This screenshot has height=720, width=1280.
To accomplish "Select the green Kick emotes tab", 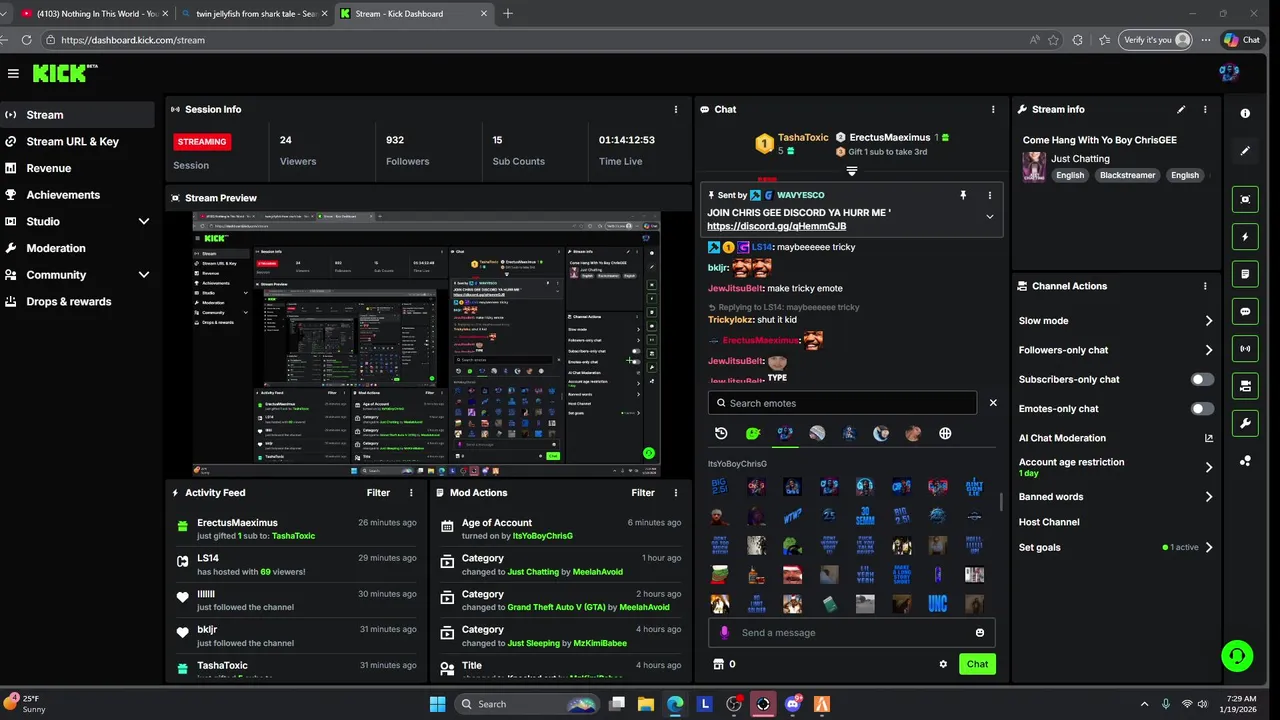I will [x=753, y=433].
